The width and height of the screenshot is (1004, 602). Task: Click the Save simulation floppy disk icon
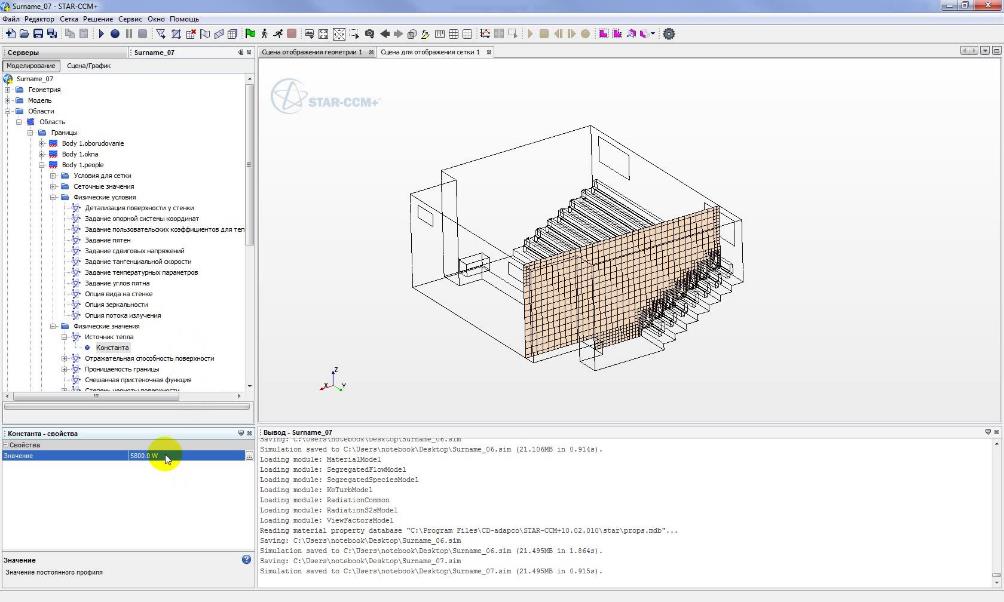[x=38, y=33]
